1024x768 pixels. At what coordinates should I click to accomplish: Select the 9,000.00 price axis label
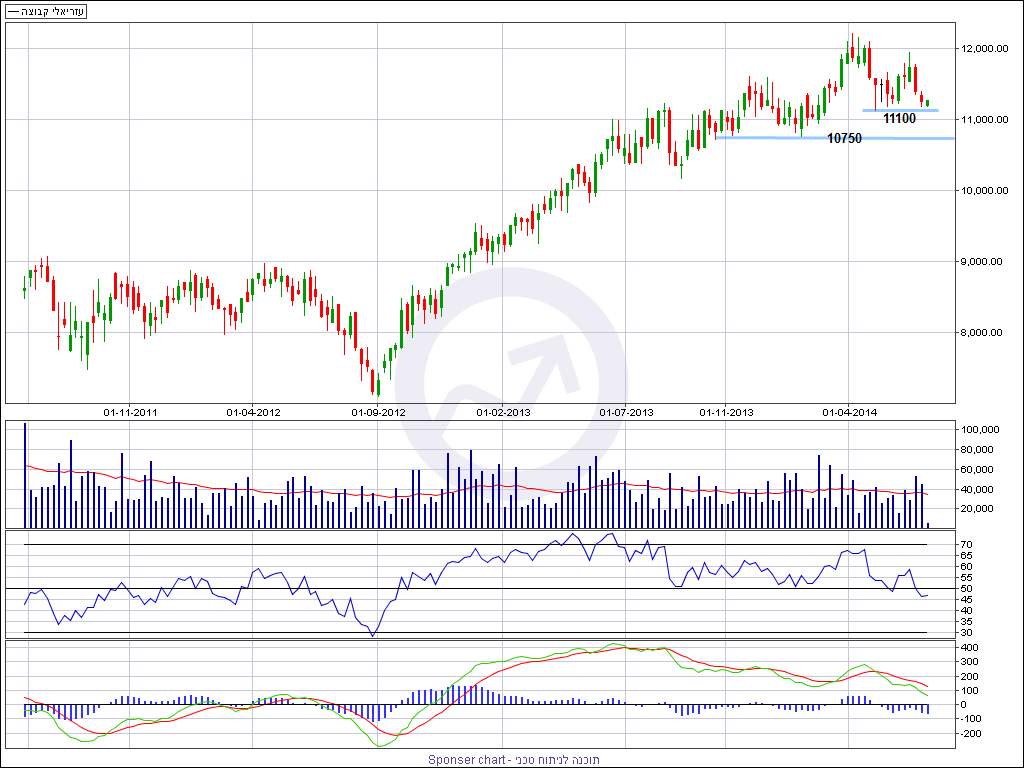[982, 262]
